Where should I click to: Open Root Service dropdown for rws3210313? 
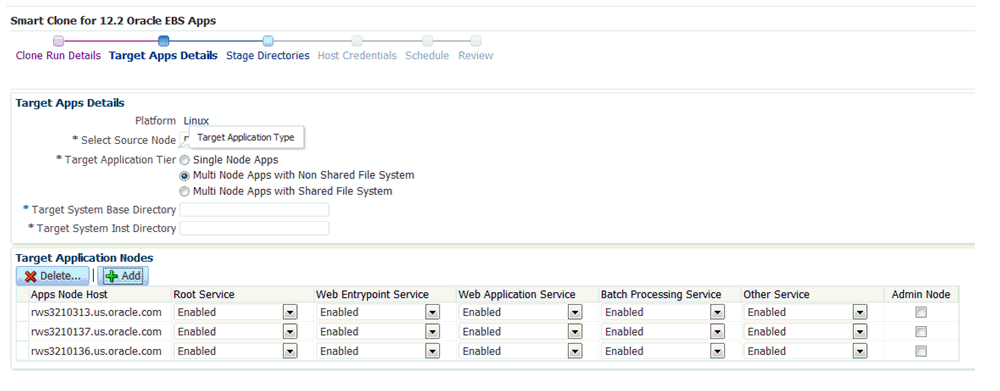tap(290, 313)
